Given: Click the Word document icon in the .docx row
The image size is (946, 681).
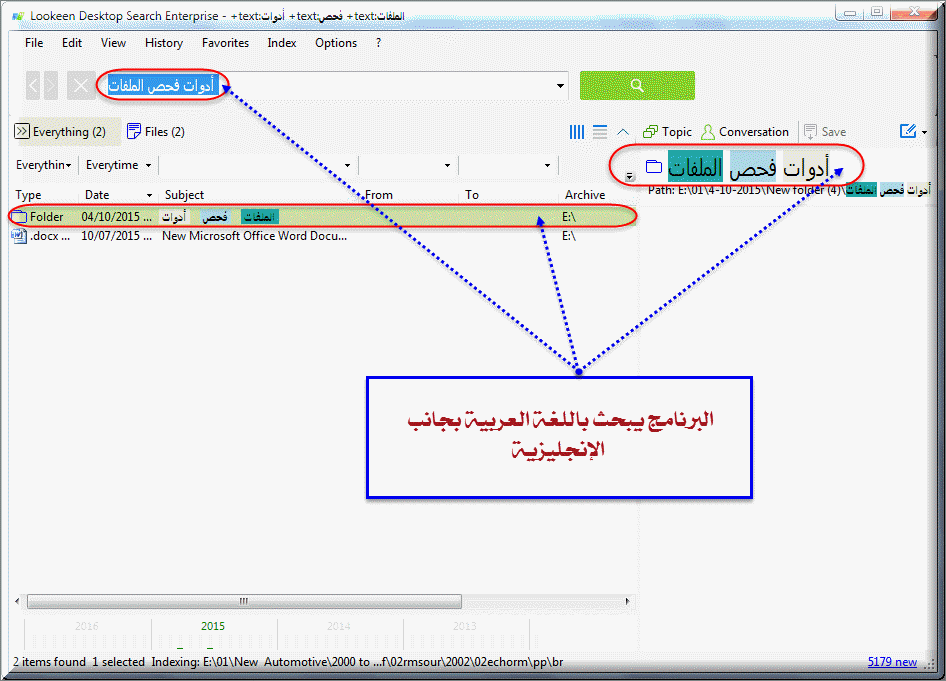Looking at the screenshot, I should coord(20,236).
